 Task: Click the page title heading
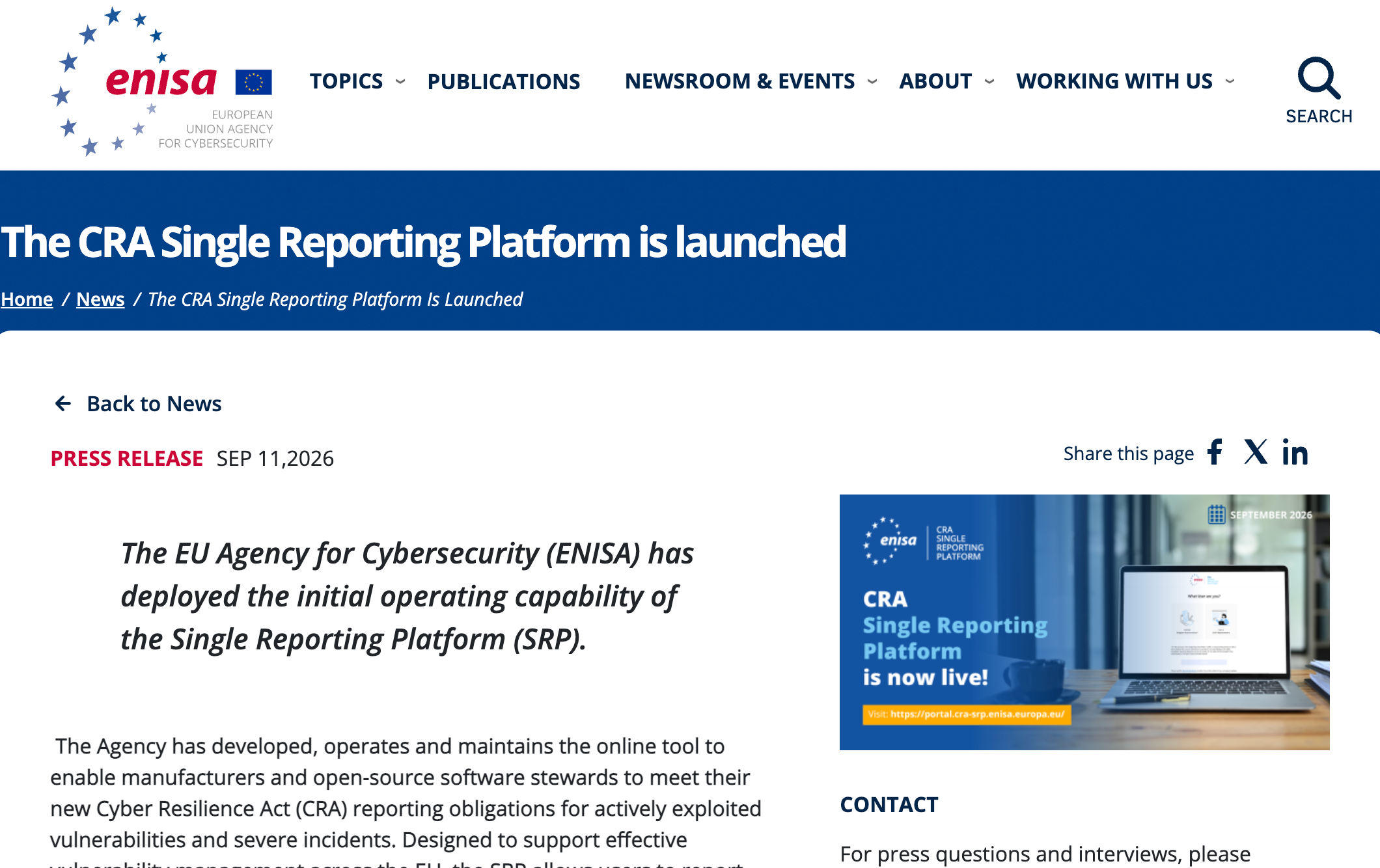[x=423, y=242]
